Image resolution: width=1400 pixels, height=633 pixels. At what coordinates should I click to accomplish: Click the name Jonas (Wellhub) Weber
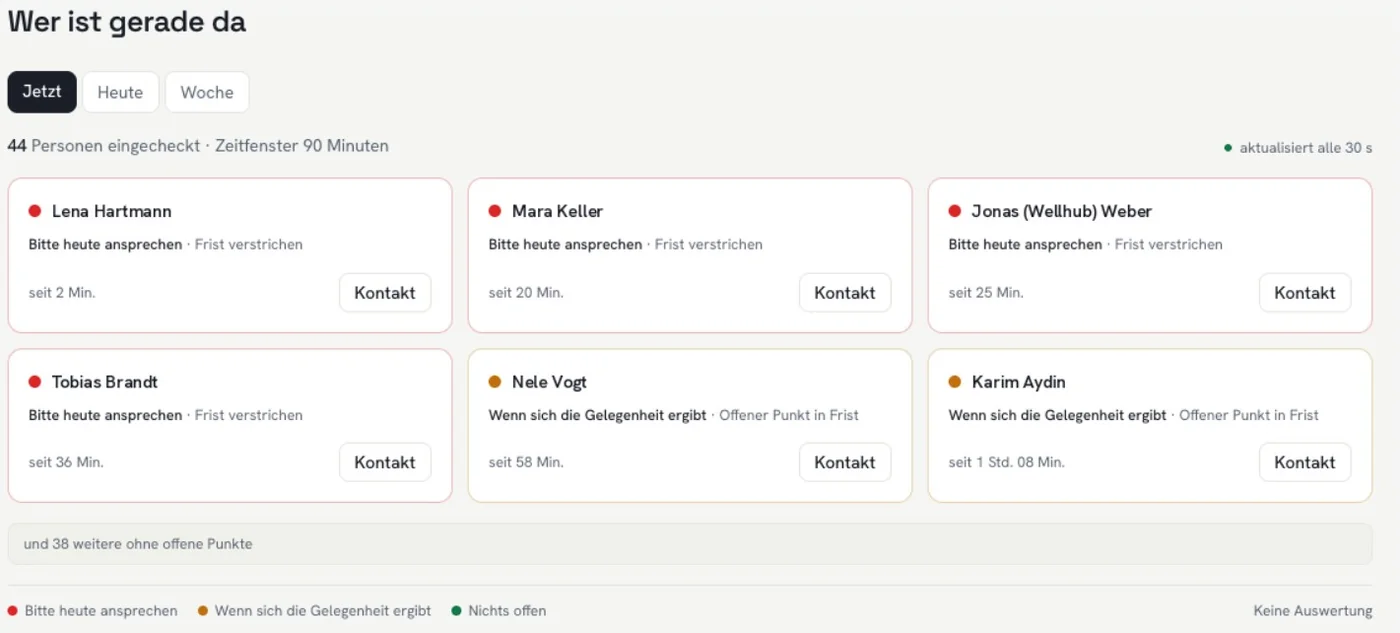click(1062, 211)
